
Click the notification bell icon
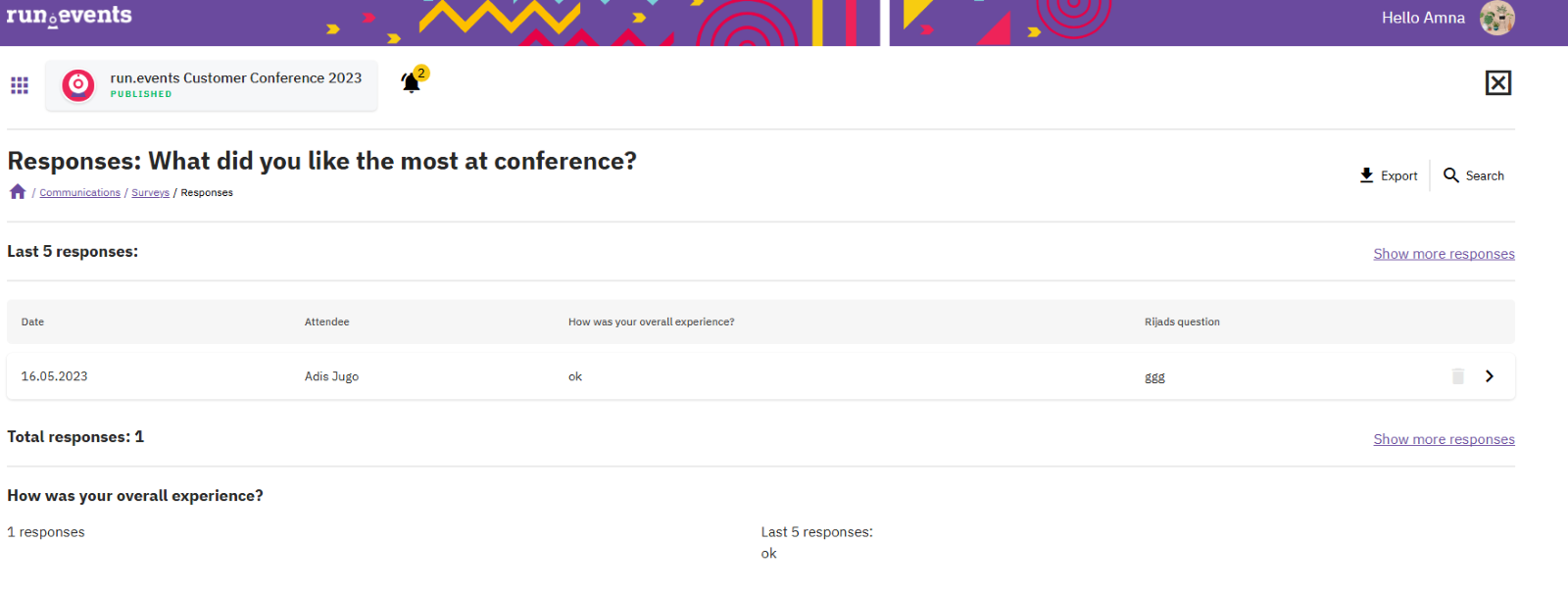412,82
